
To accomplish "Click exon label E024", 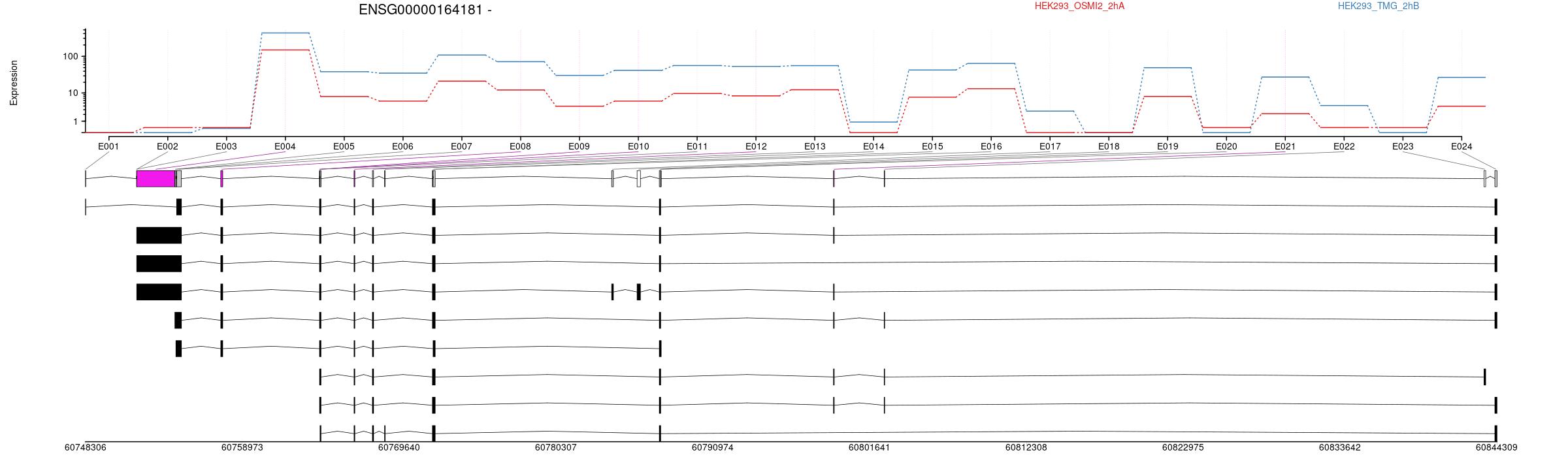I will pyautogui.click(x=1462, y=147).
